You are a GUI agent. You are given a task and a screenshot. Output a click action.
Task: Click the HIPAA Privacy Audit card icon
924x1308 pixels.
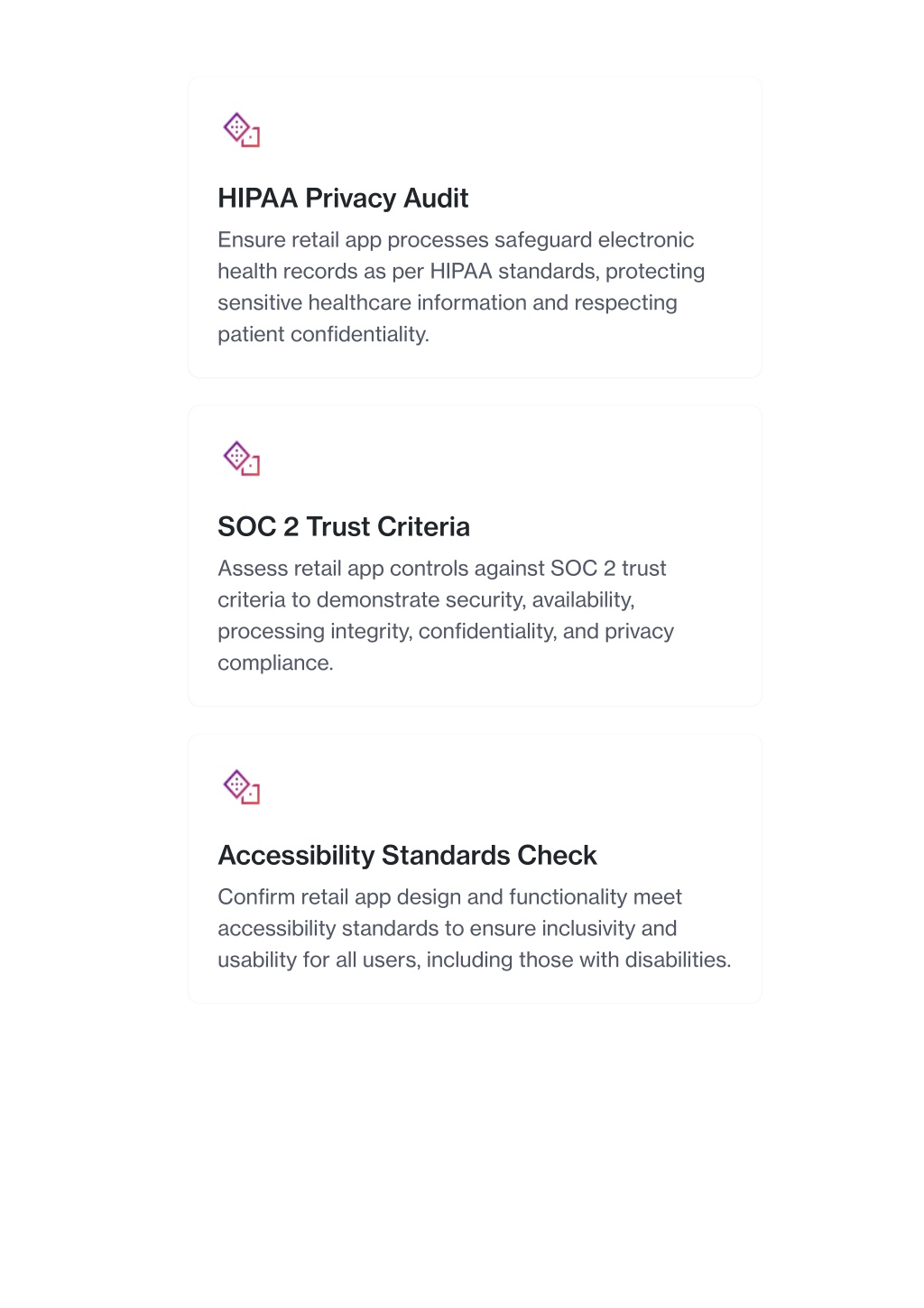[241, 130]
